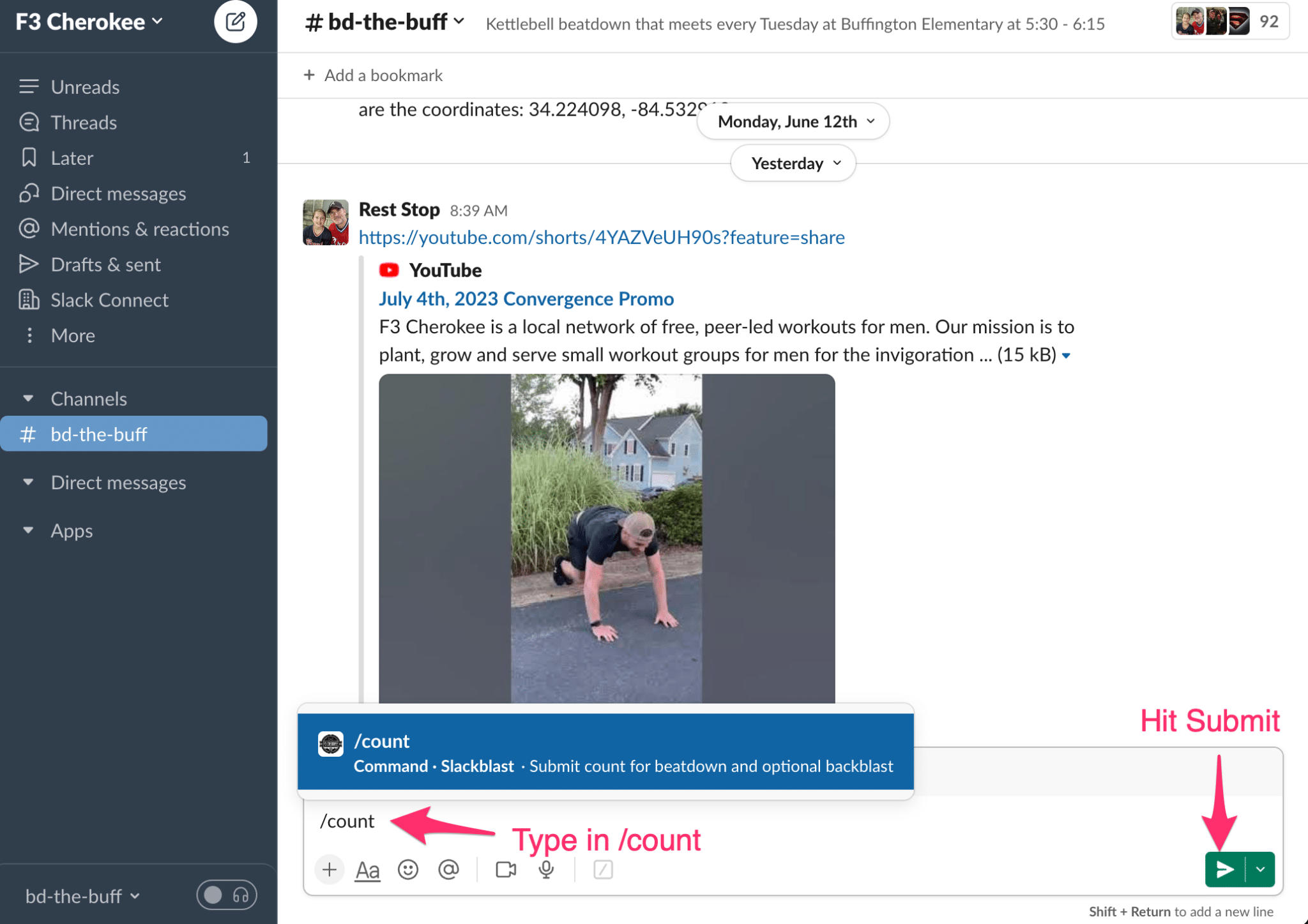Go to Threads in the sidebar

tap(84, 122)
